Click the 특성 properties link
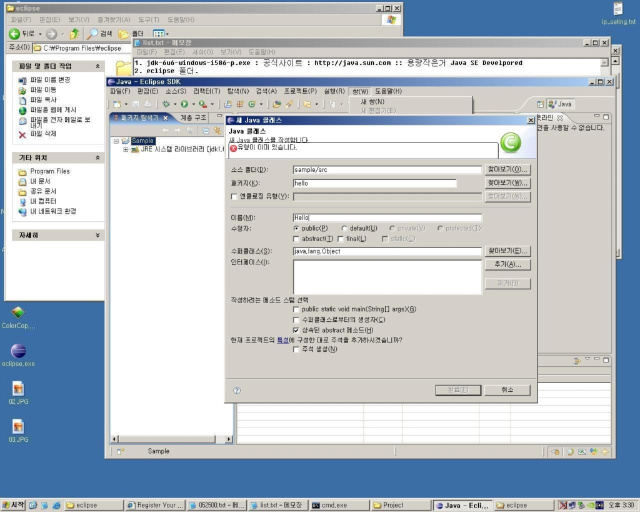Viewport: 640px width, 512px height. tap(282, 340)
